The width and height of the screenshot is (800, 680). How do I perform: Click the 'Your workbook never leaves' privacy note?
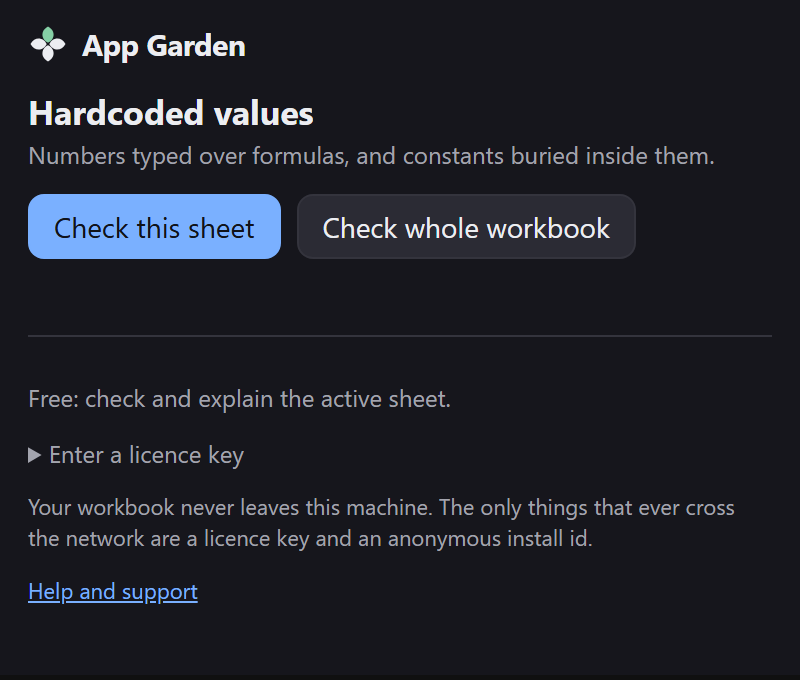(x=382, y=523)
